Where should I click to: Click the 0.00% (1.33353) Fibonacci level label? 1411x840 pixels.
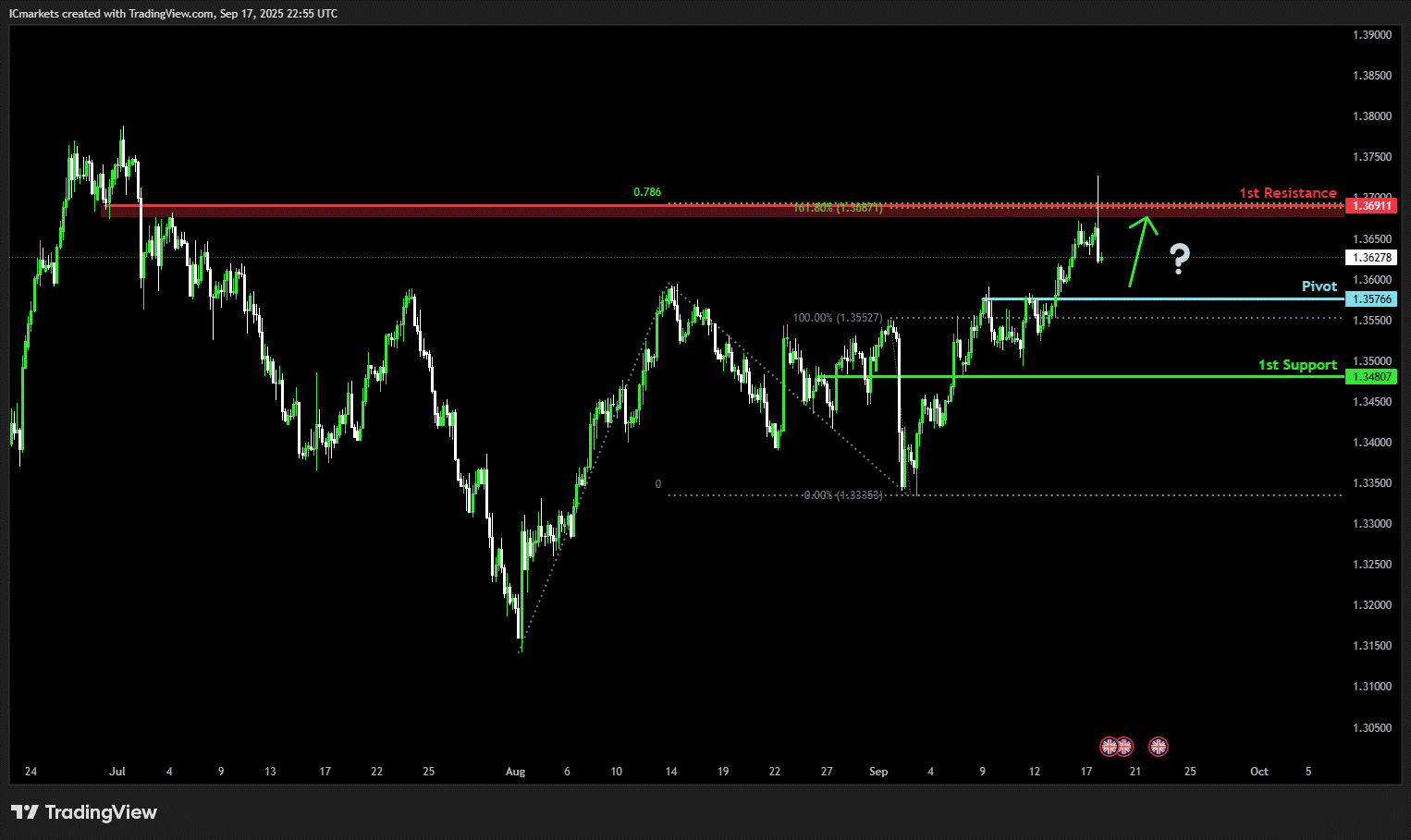(843, 495)
